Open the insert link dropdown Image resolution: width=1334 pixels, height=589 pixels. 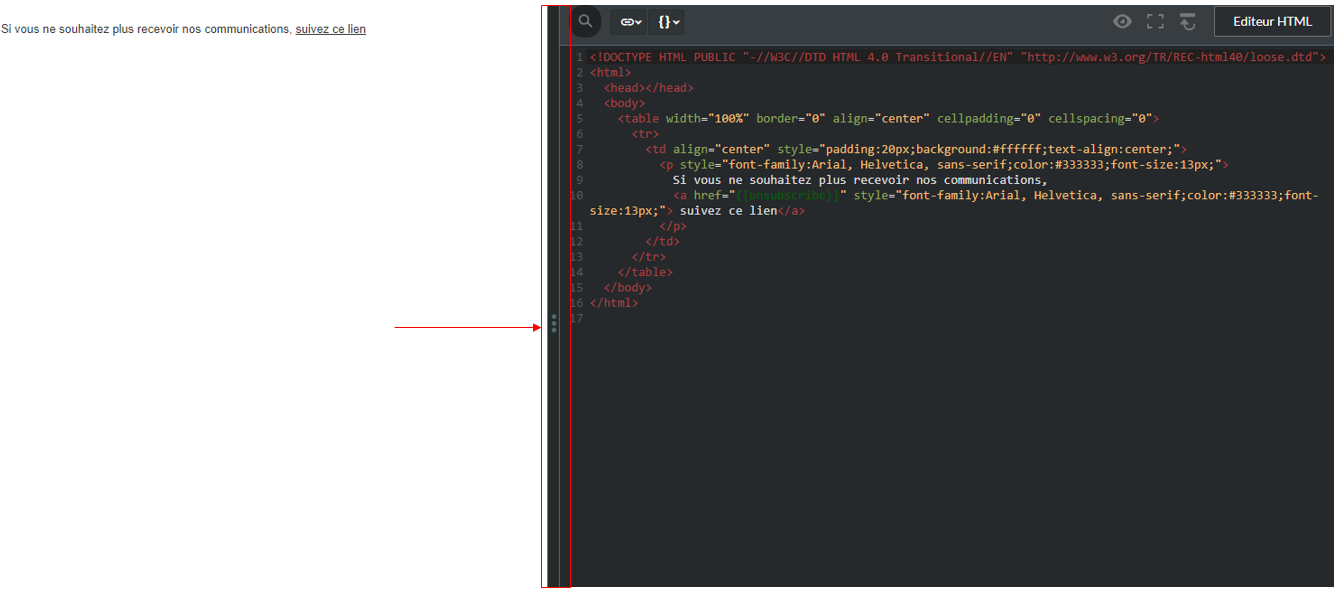click(629, 22)
